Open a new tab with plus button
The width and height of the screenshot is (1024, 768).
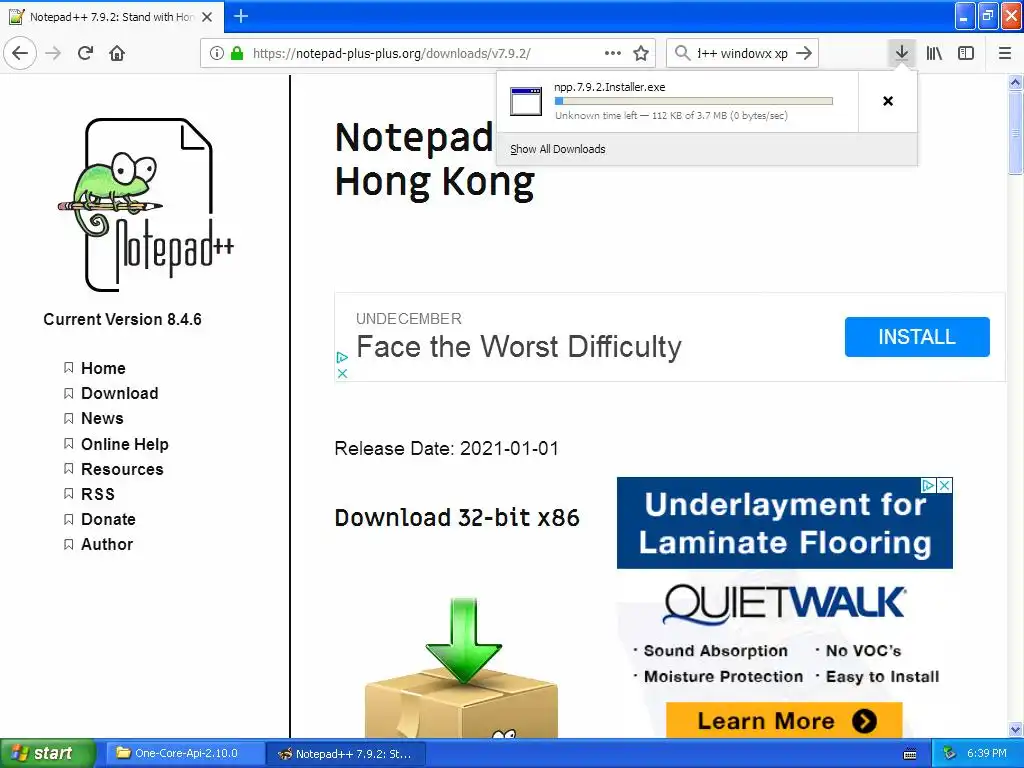(241, 16)
